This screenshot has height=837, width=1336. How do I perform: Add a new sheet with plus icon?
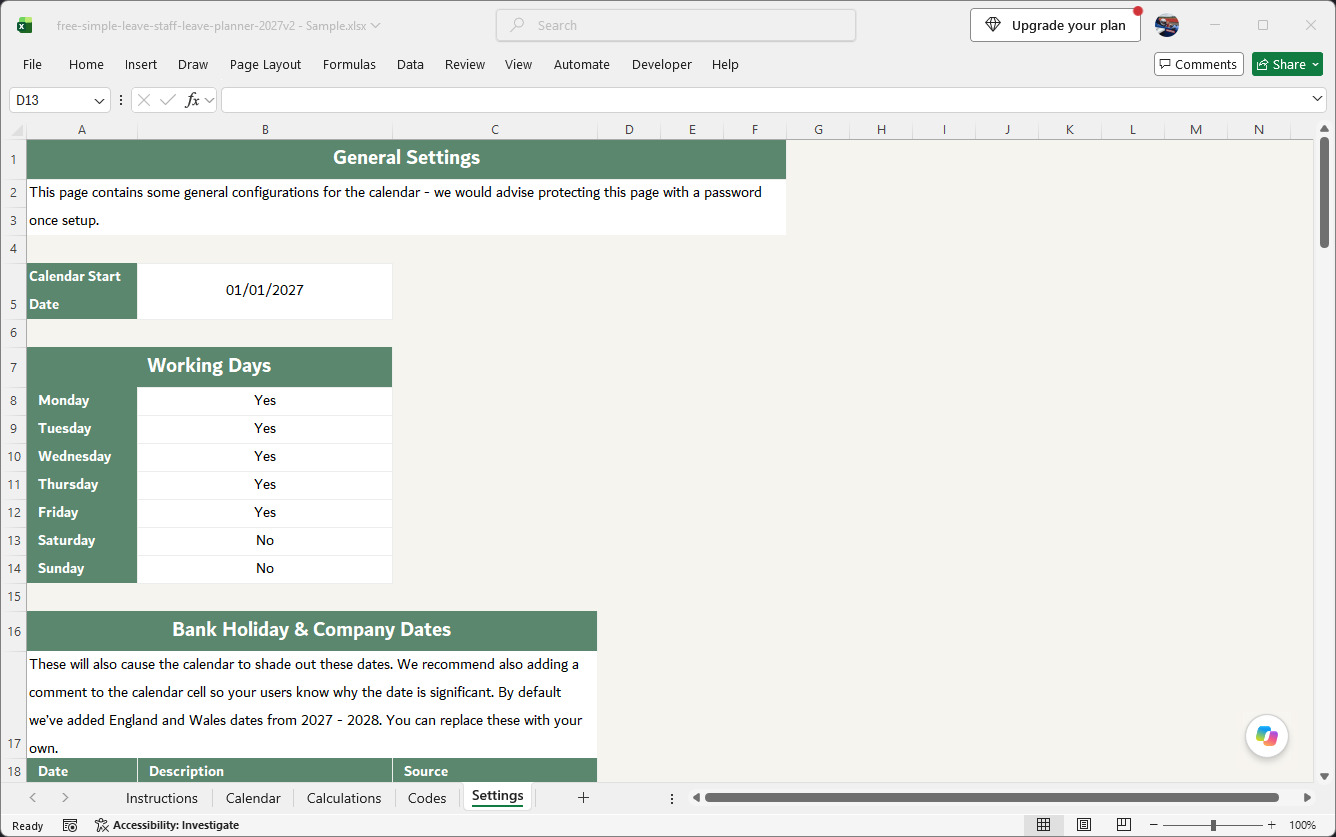coord(584,797)
